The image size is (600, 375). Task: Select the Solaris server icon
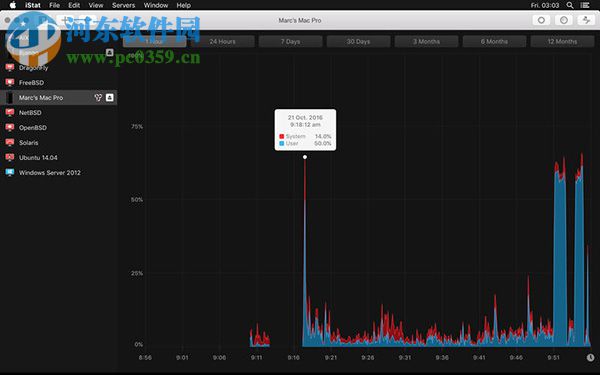pos(10,142)
